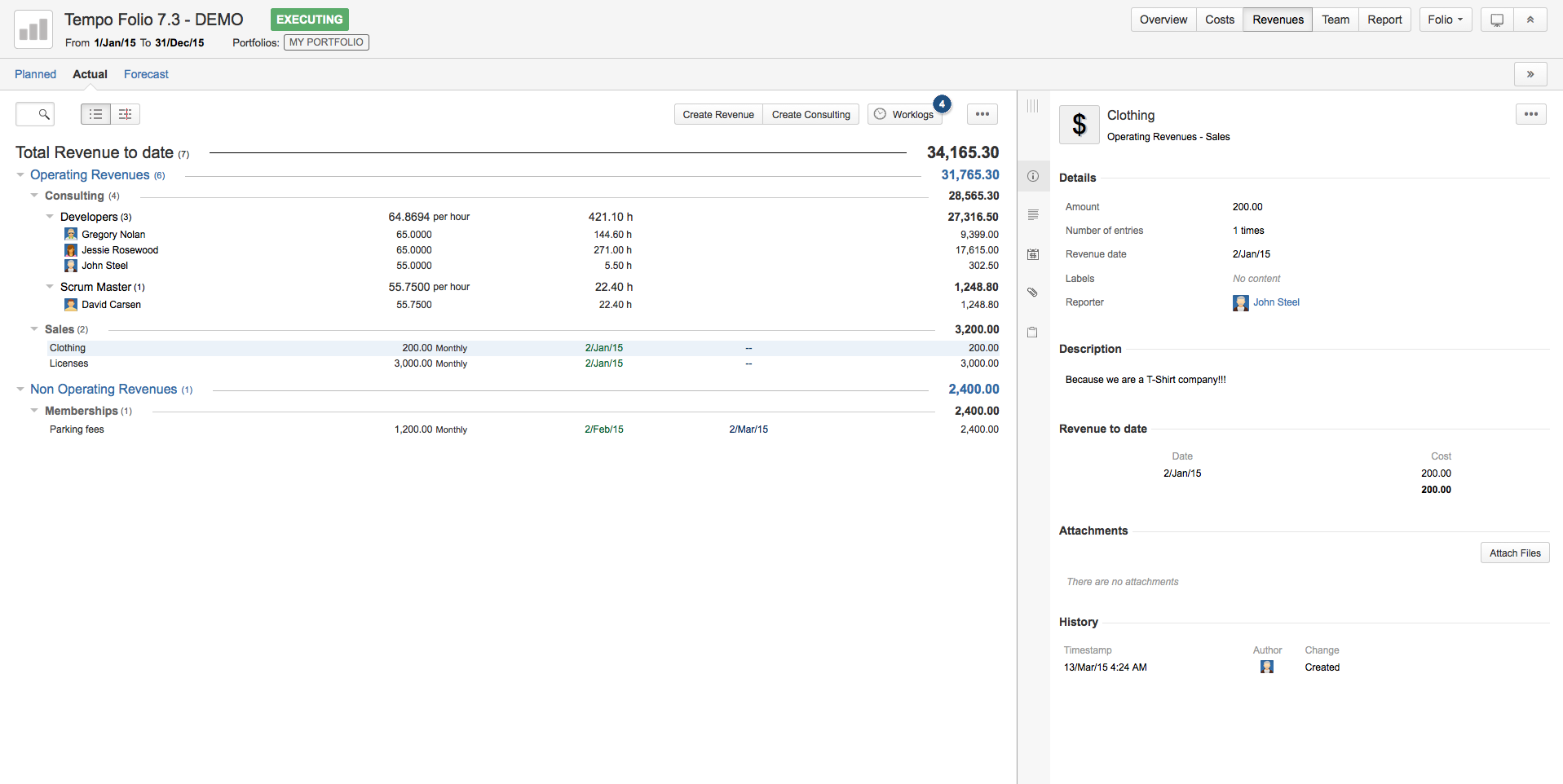Select the Forecast view
Image resolution: width=1563 pixels, height=784 pixels.
[146, 74]
